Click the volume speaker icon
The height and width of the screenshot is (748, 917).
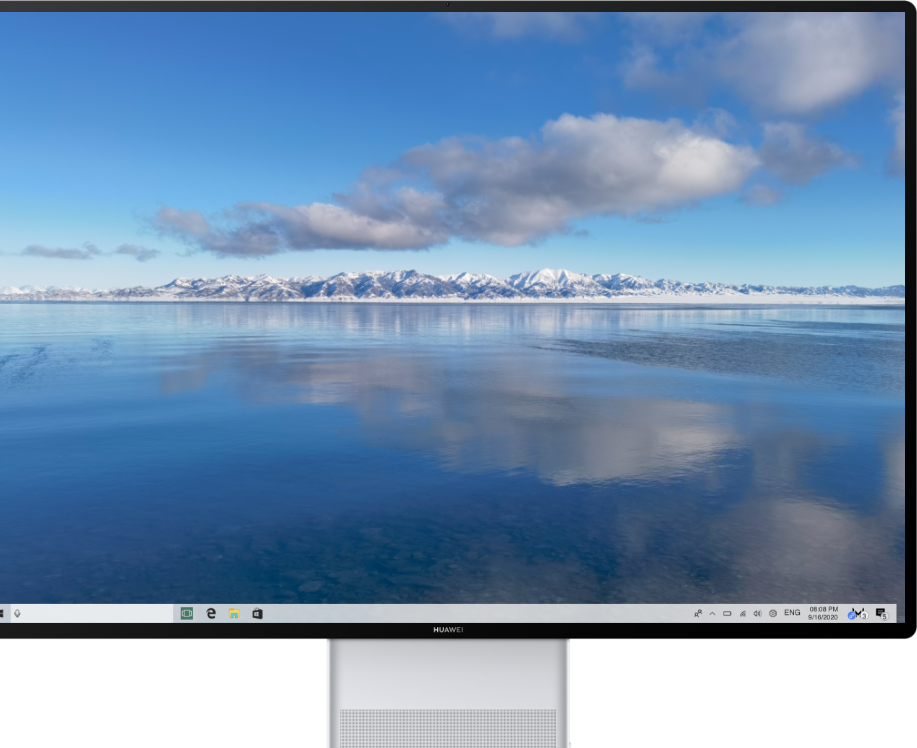coord(757,613)
